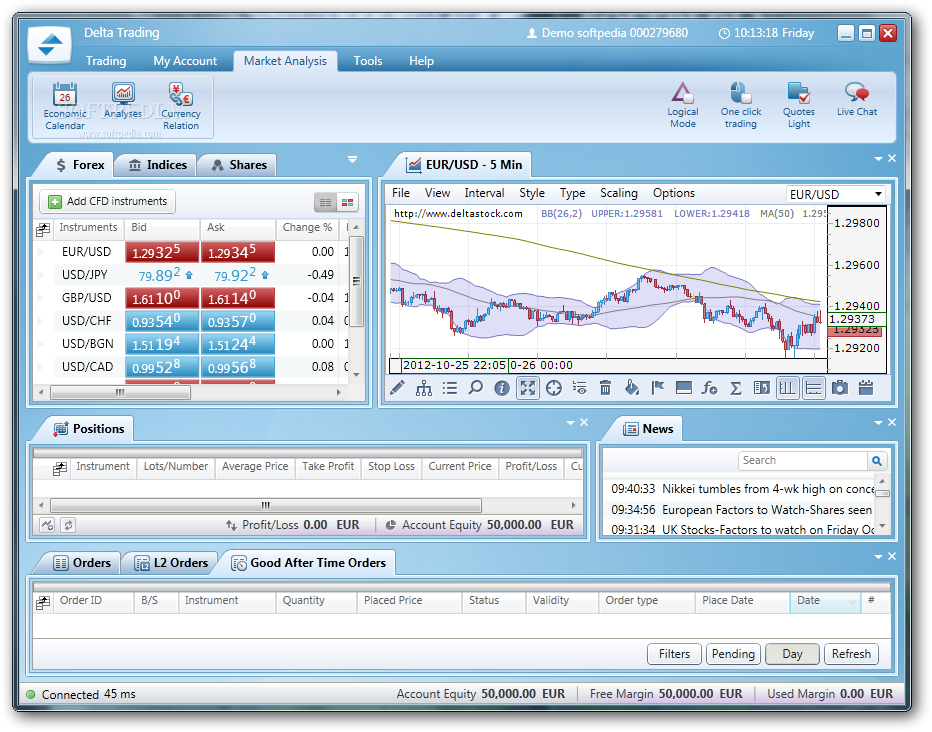
Task: Toggle vertical grid lines on chart
Action: [x=788, y=388]
